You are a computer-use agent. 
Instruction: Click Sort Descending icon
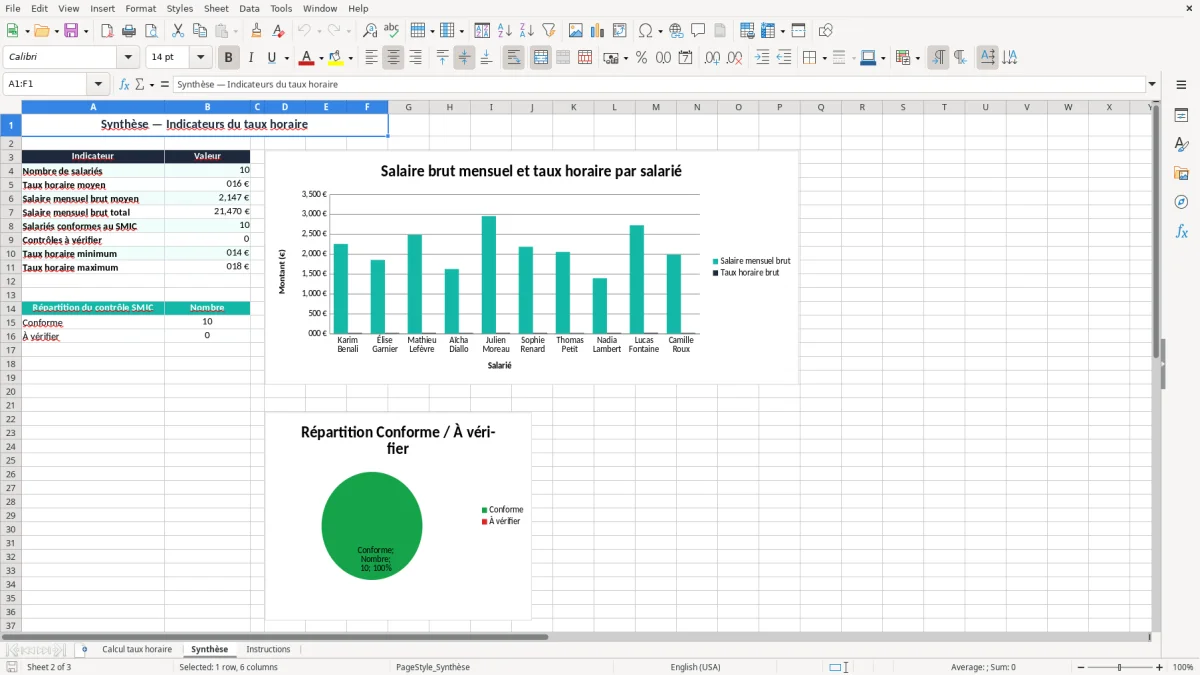[527, 31]
